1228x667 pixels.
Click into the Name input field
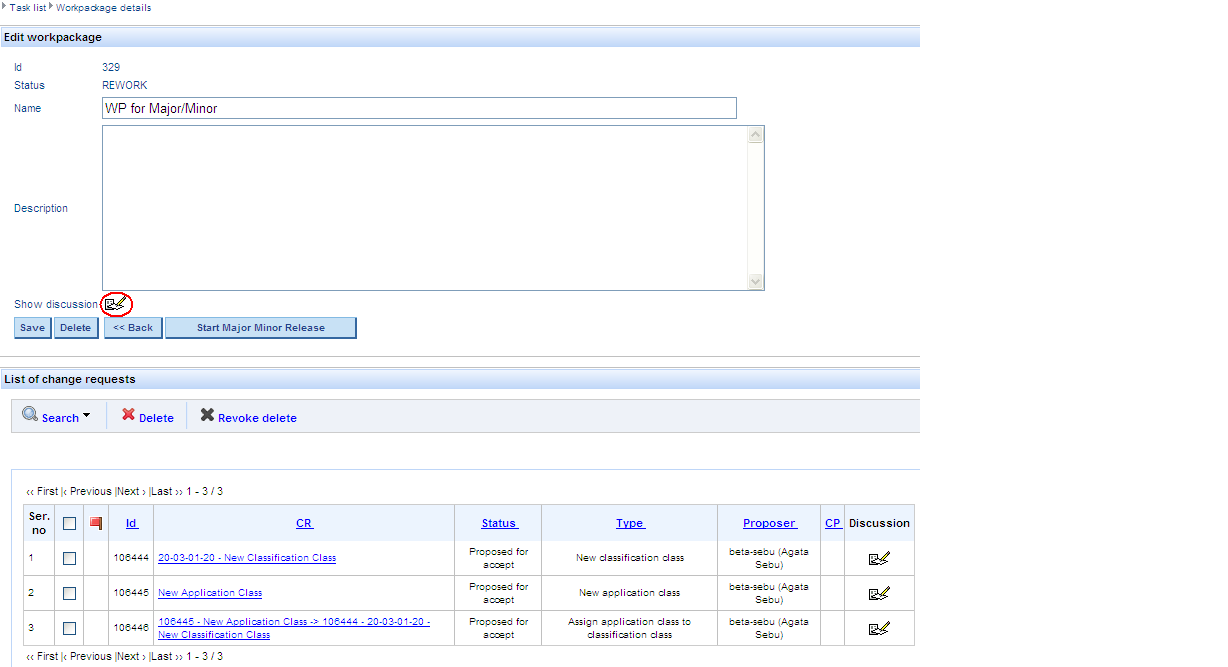point(419,108)
